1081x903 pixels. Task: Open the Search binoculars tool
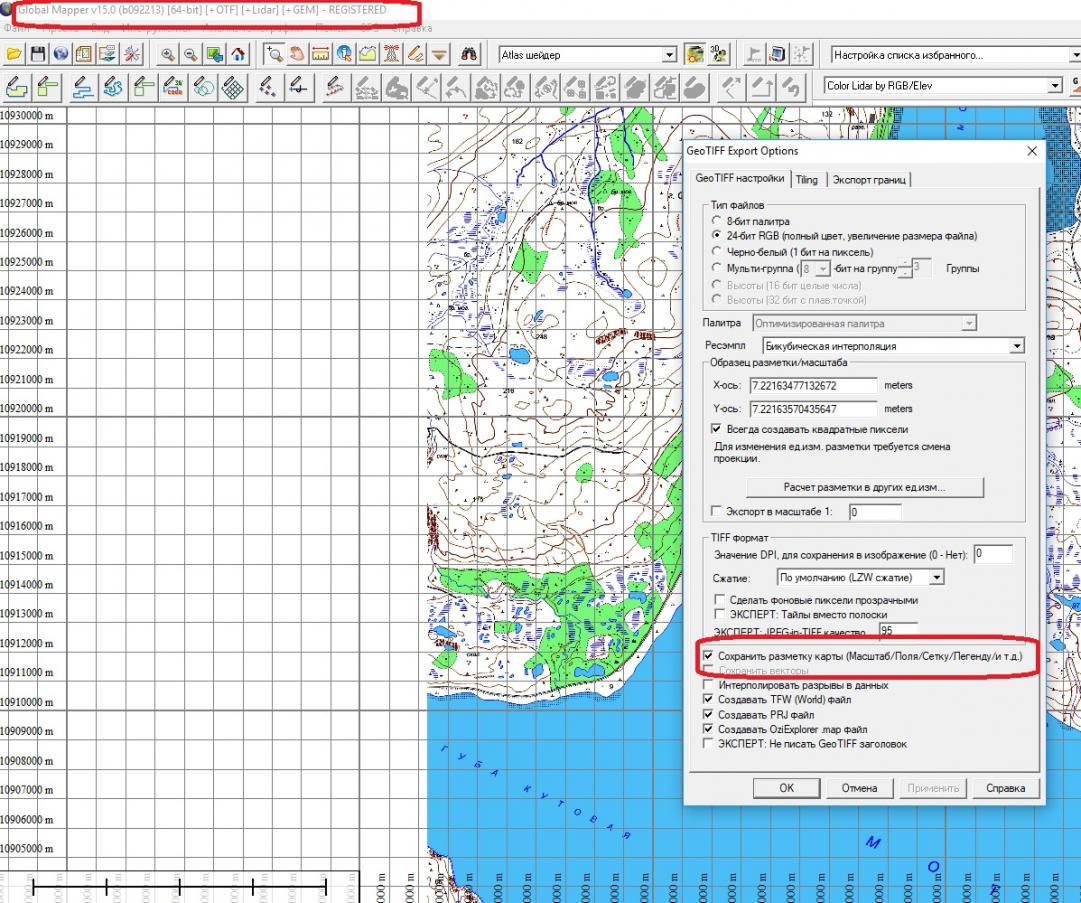[x=470, y=55]
